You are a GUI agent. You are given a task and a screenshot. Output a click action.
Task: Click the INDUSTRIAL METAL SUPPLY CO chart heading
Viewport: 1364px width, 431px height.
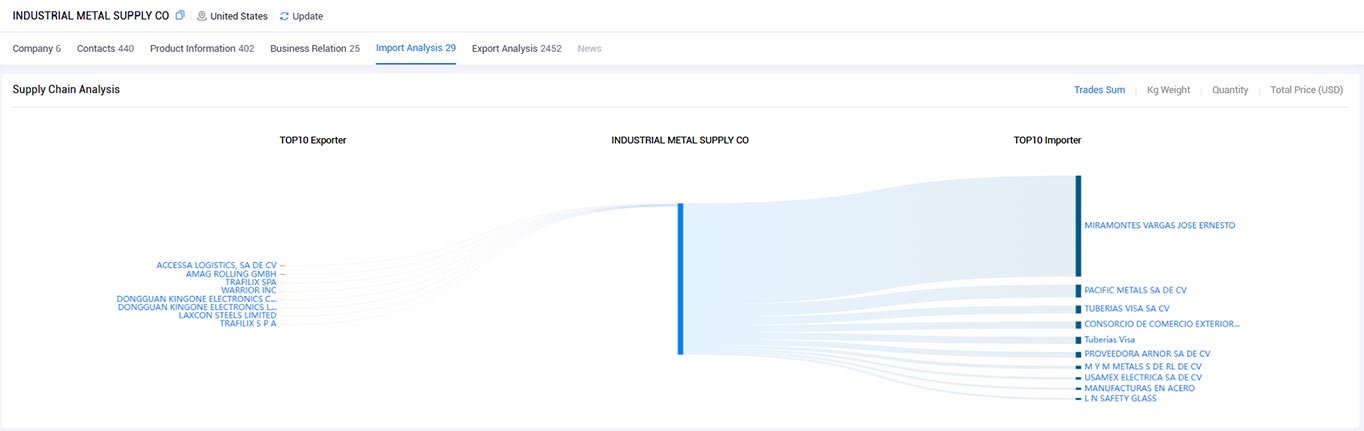pos(680,141)
